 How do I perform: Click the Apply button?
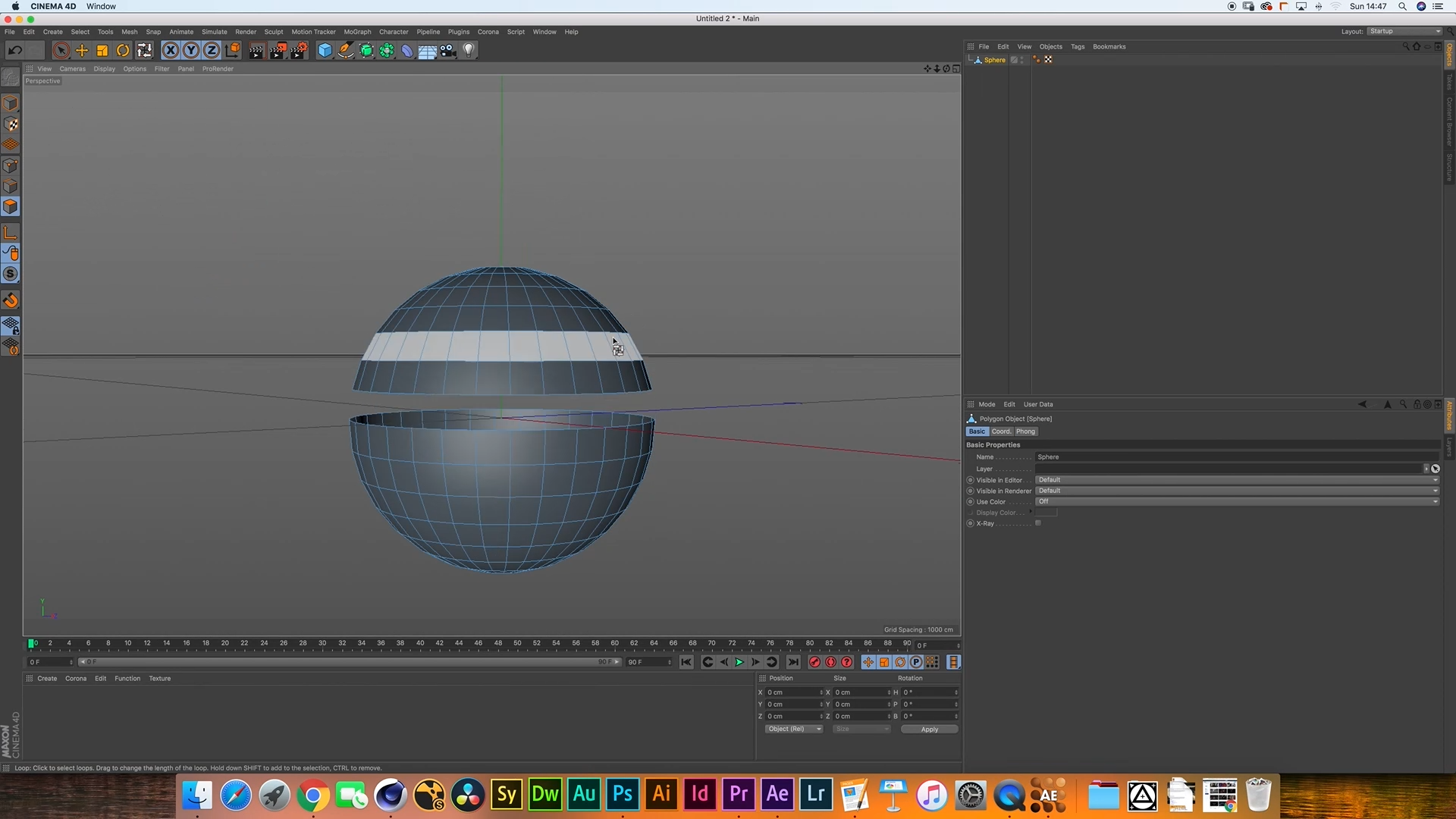pyautogui.click(x=929, y=730)
